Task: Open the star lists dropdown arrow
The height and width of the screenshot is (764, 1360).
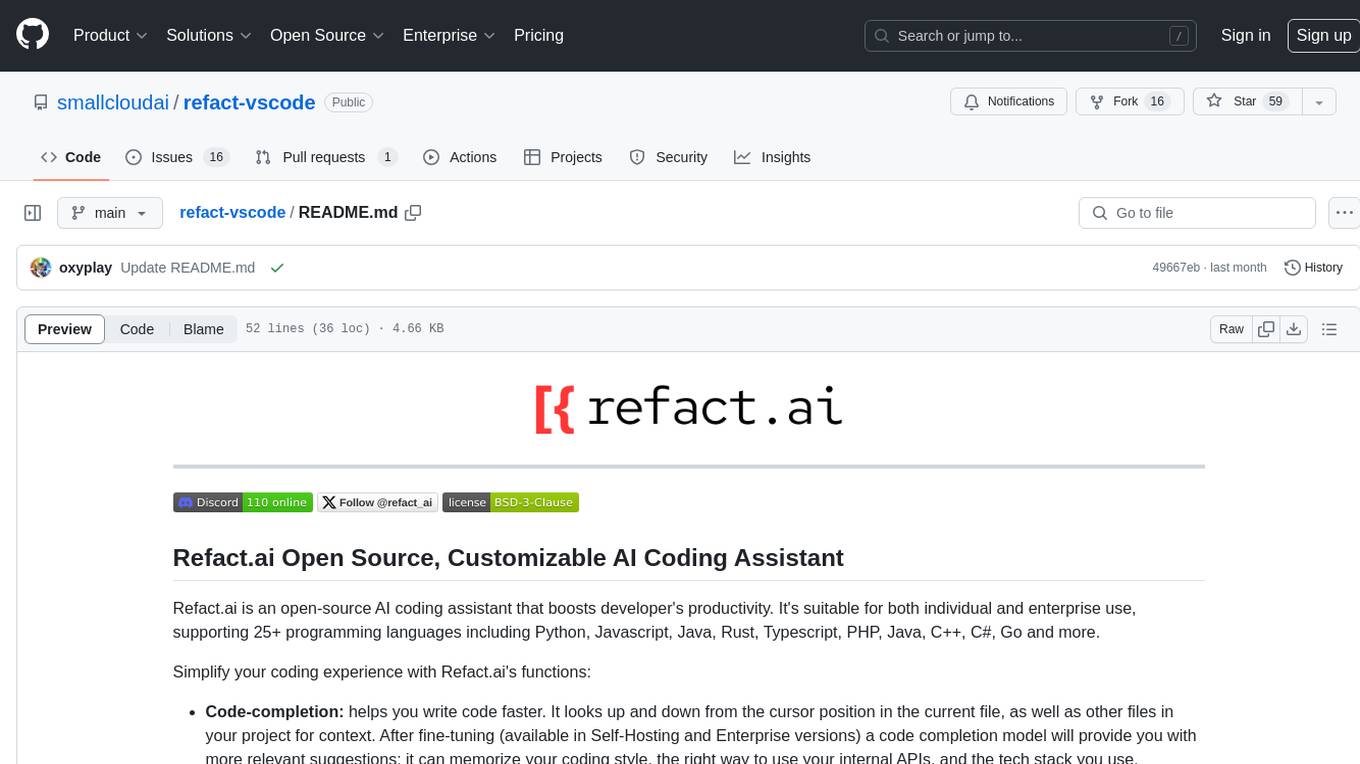Action: (x=1319, y=102)
